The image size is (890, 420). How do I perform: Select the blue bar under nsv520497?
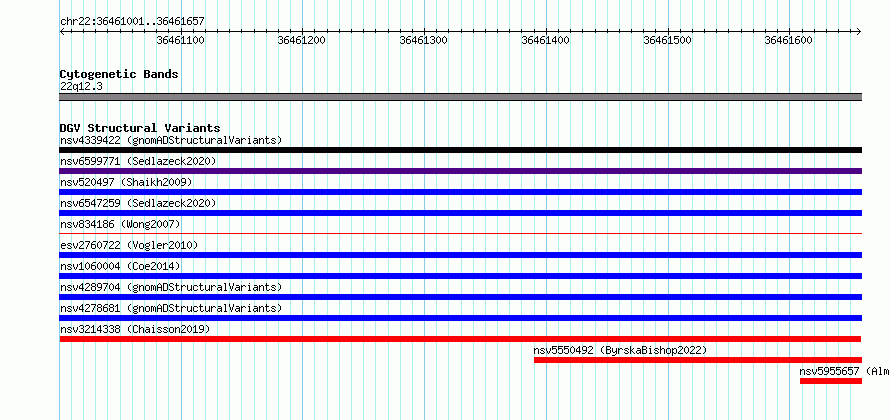pyautogui.click(x=460, y=192)
